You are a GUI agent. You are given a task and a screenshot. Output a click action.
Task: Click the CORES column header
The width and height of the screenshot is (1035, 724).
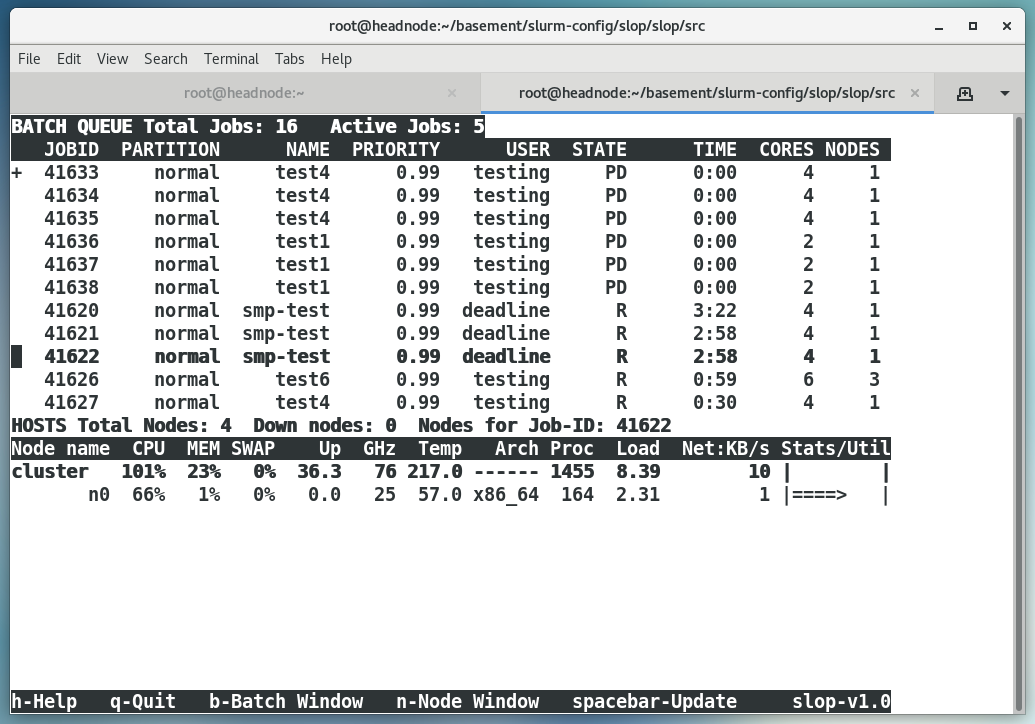(x=786, y=150)
